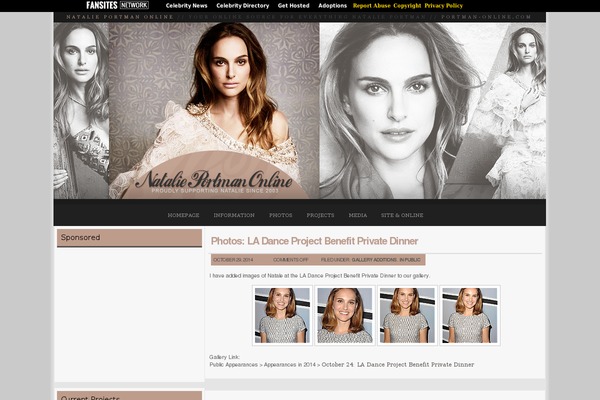Open the Site & Online menu item
Image resolution: width=600 pixels, height=400 pixels.
click(x=402, y=215)
